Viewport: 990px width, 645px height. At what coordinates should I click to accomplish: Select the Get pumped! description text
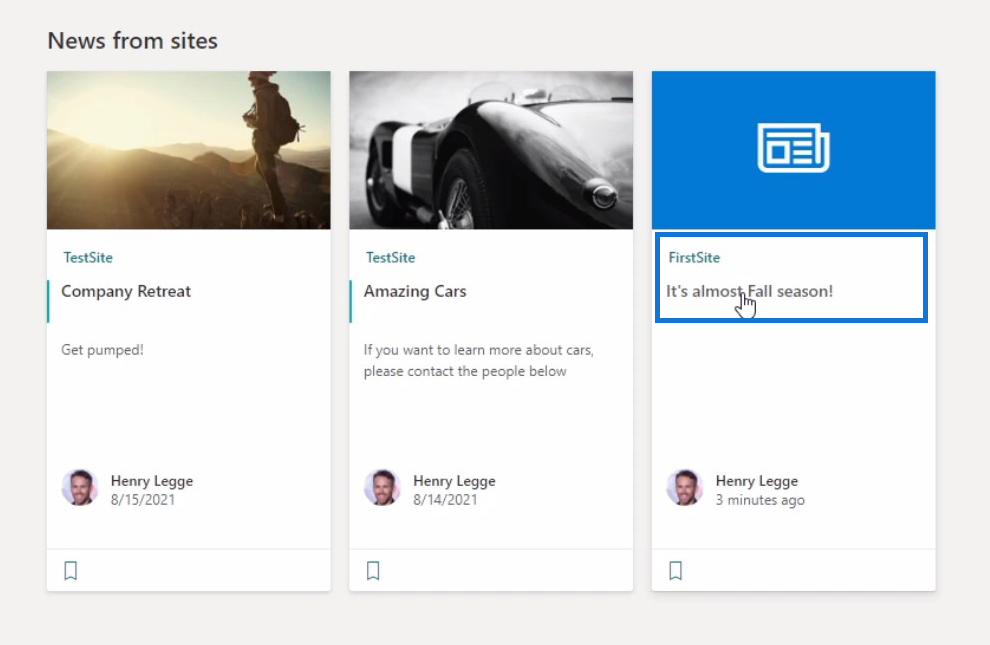pyautogui.click(x=102, y=350)
